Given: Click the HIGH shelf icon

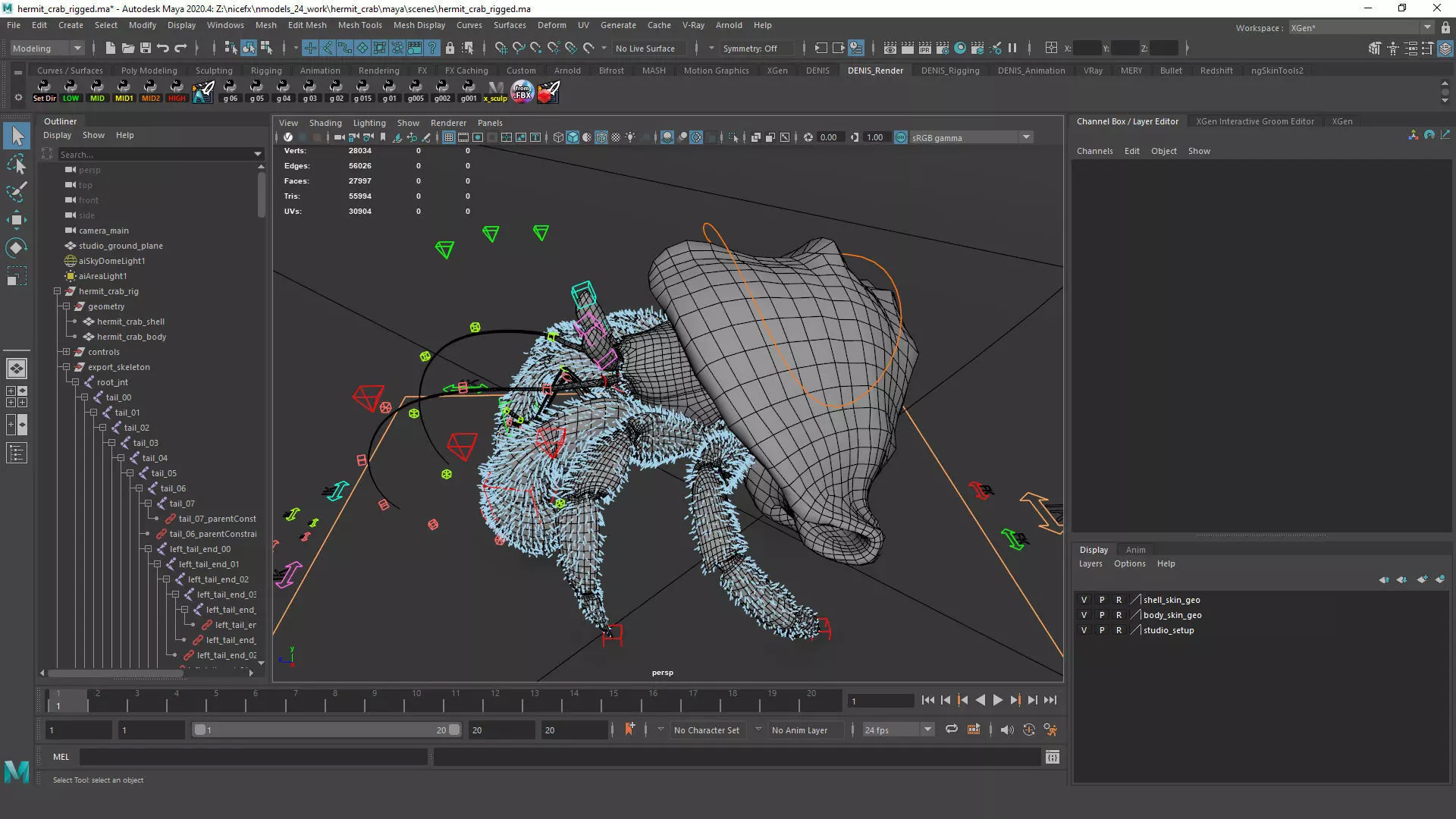Looking at the screenshot, I should [x=177, y=91].
